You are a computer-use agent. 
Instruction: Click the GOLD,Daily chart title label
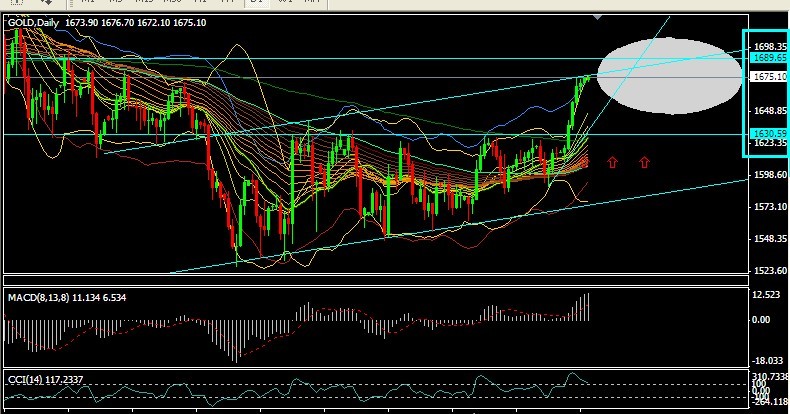pos(33,23)
